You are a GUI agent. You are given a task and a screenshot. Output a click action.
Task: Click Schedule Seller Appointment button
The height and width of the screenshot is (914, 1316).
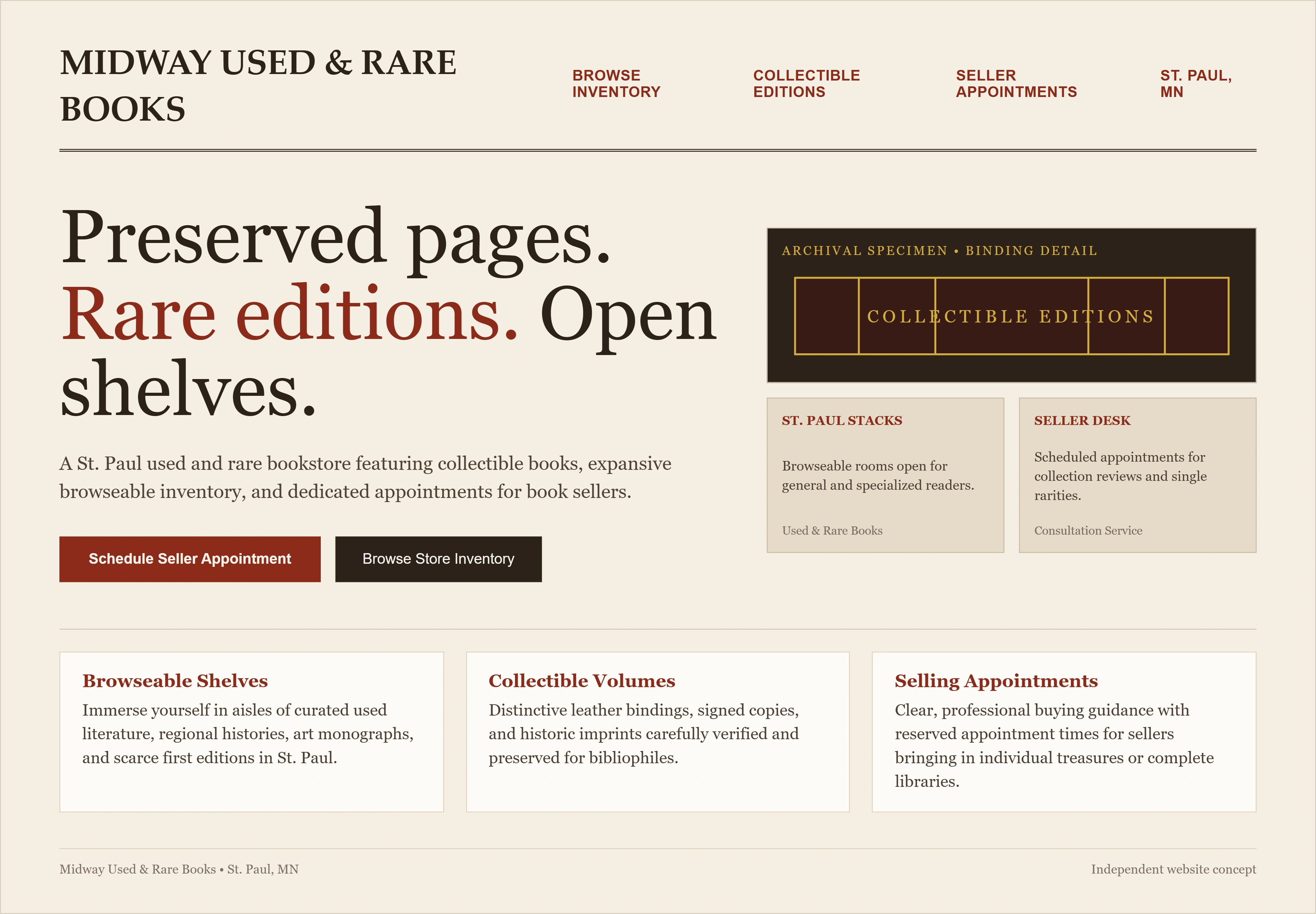coord(190,559)
